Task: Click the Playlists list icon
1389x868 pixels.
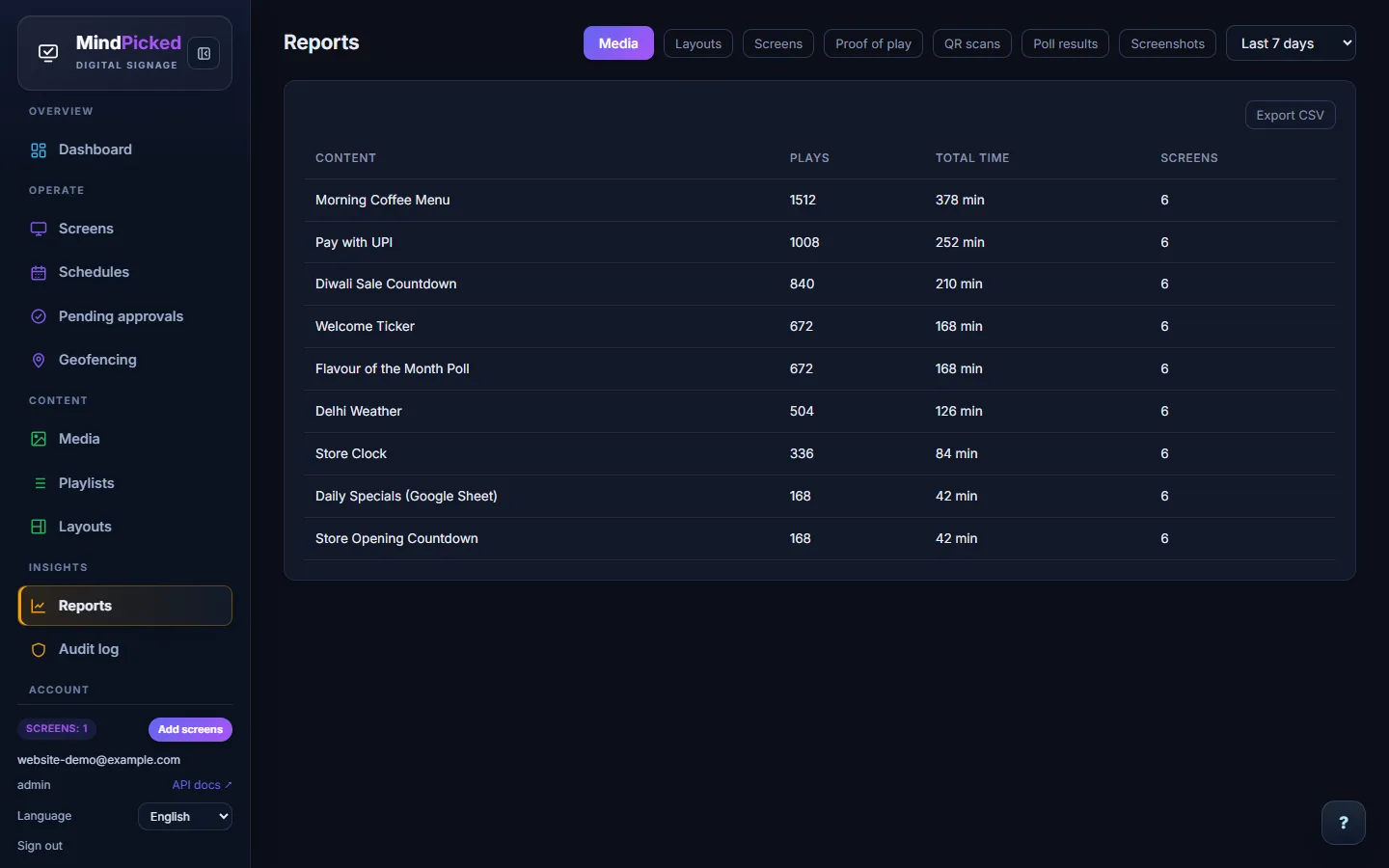Action: [x=39, y=483]
